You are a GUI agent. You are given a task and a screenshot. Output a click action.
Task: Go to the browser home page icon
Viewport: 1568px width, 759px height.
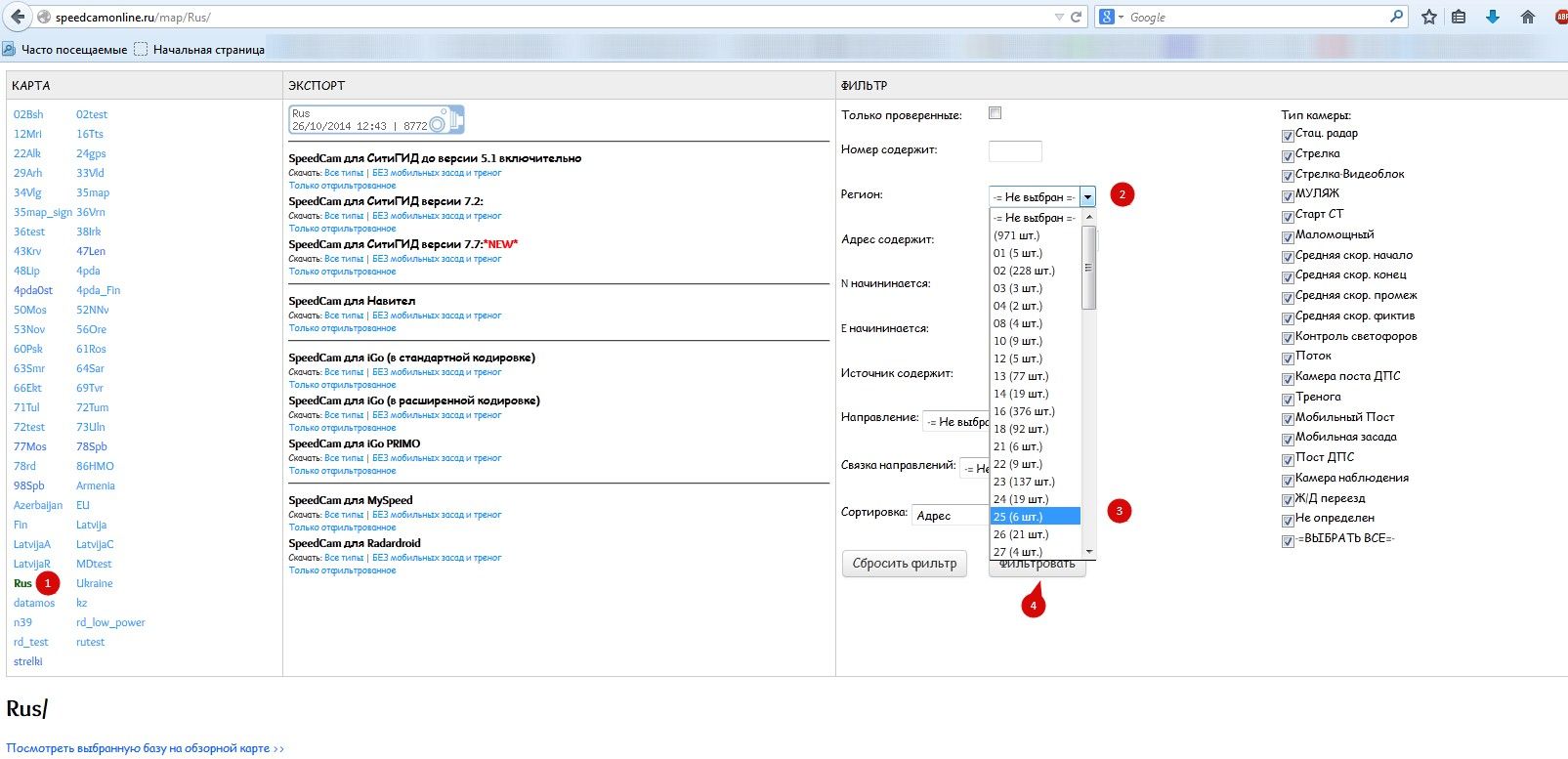(1528, 17)
